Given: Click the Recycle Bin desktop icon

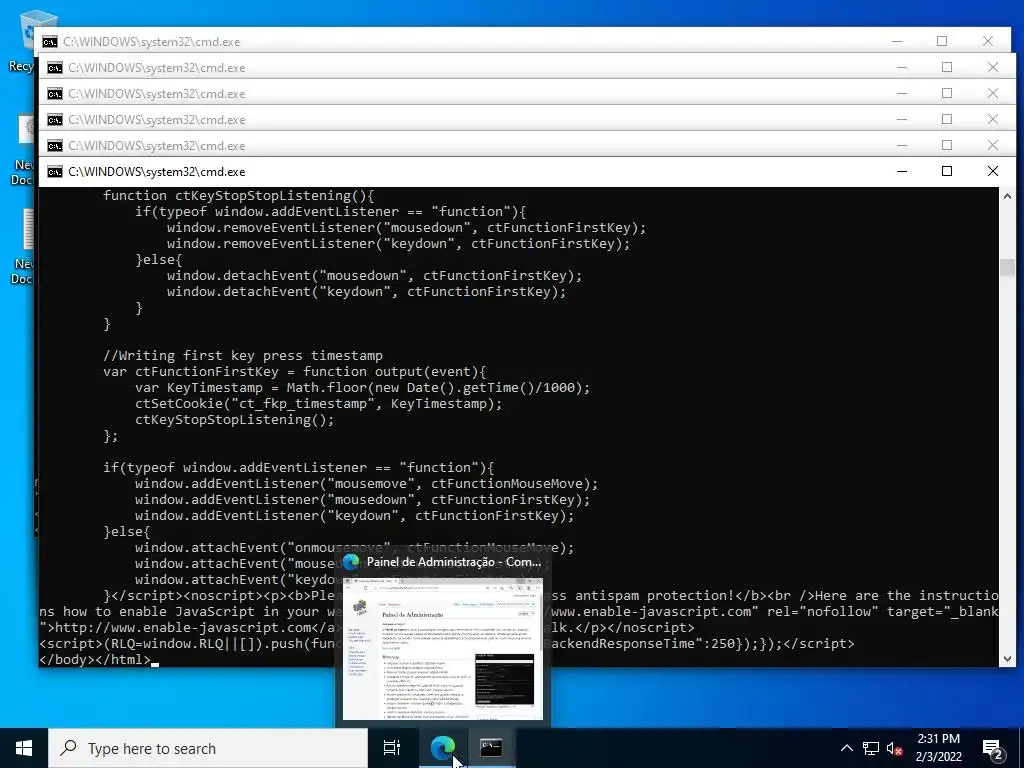Looking at the screenshot, I should [26, 39].
